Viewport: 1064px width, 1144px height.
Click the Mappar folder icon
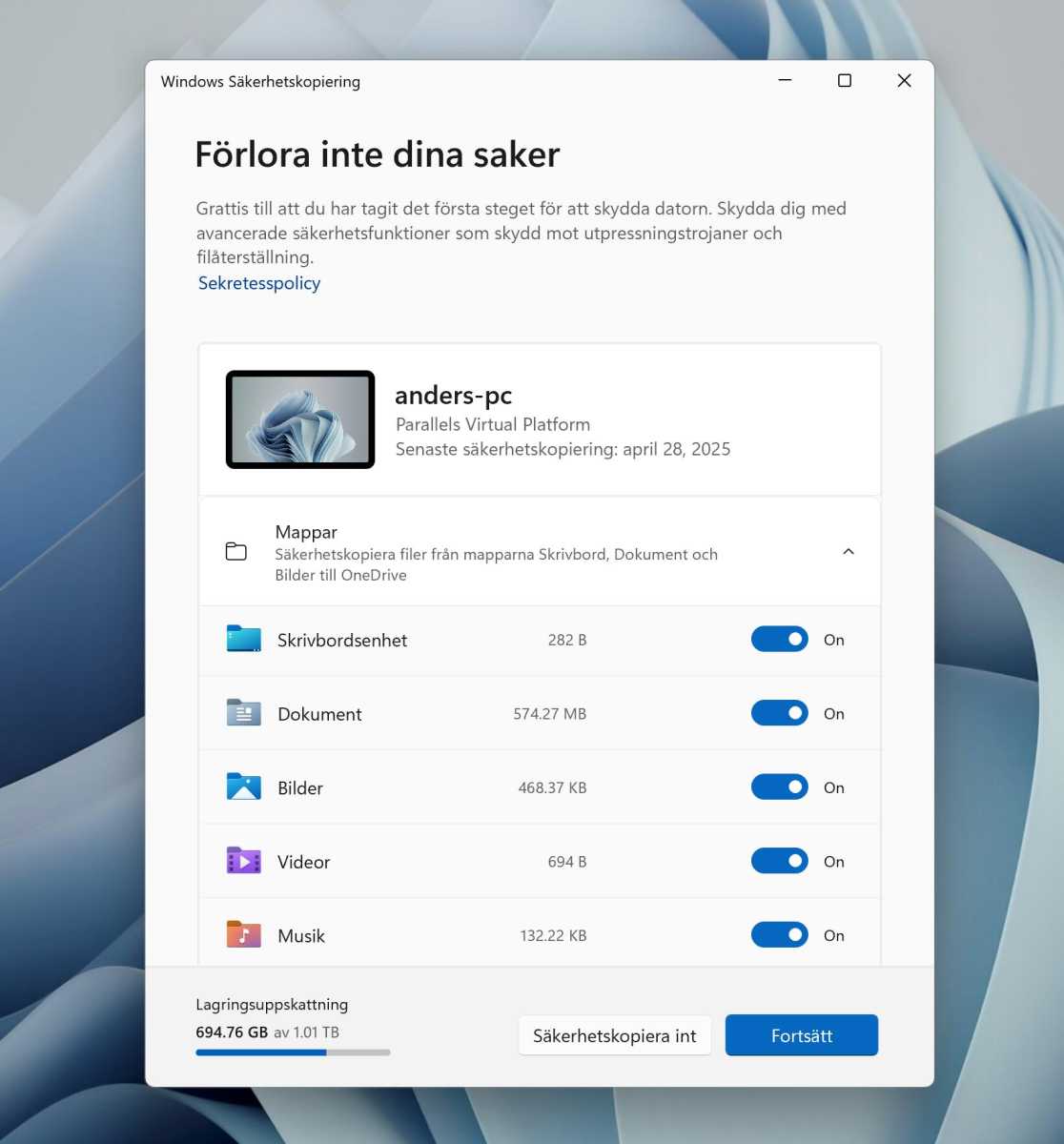tap(235, 551)
